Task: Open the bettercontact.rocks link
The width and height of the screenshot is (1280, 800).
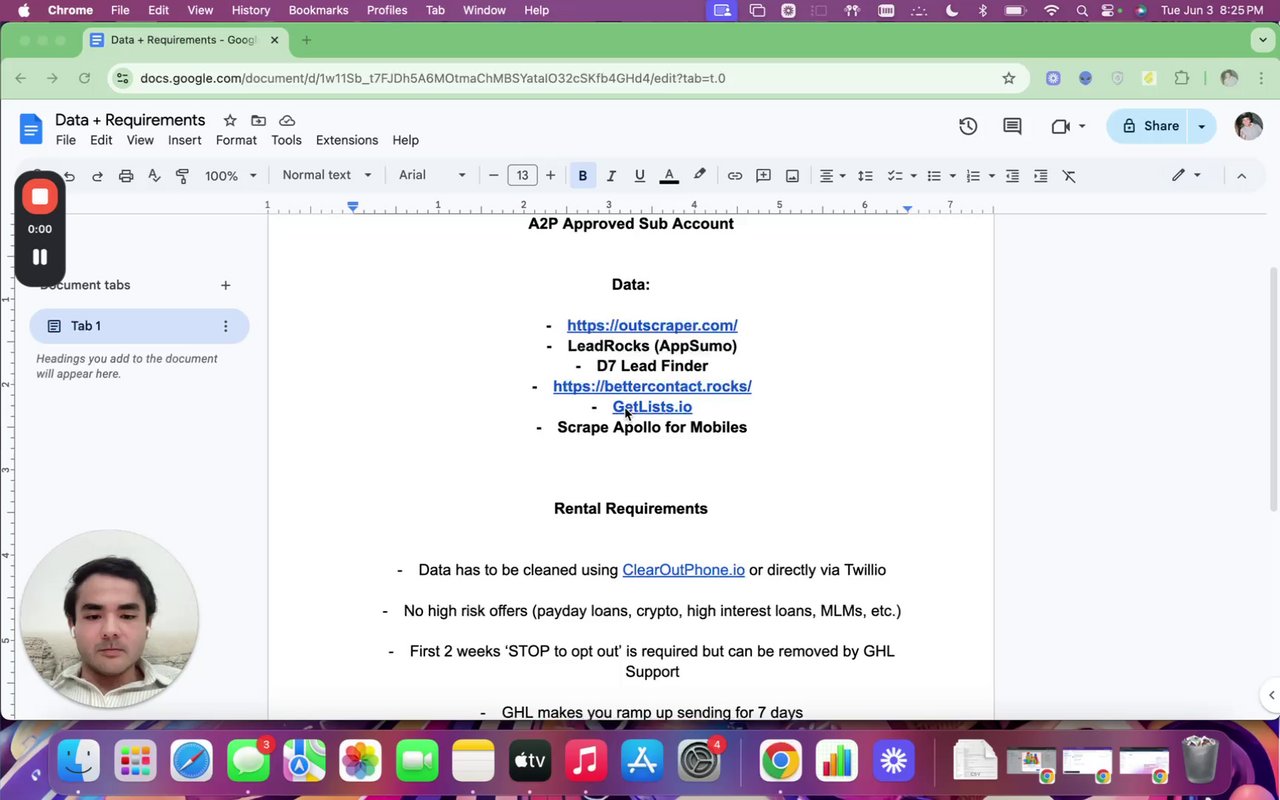Action: pyautogui.click(x=652, y=386)
